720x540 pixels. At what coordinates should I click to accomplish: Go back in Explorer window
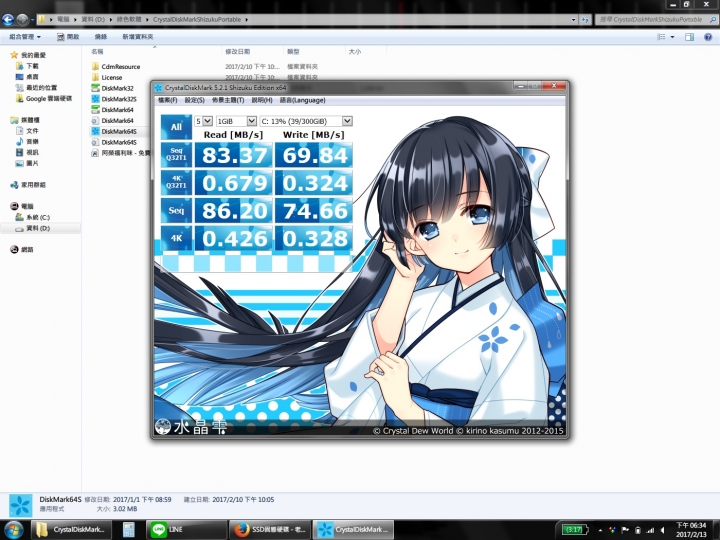[x=8, y=20]
